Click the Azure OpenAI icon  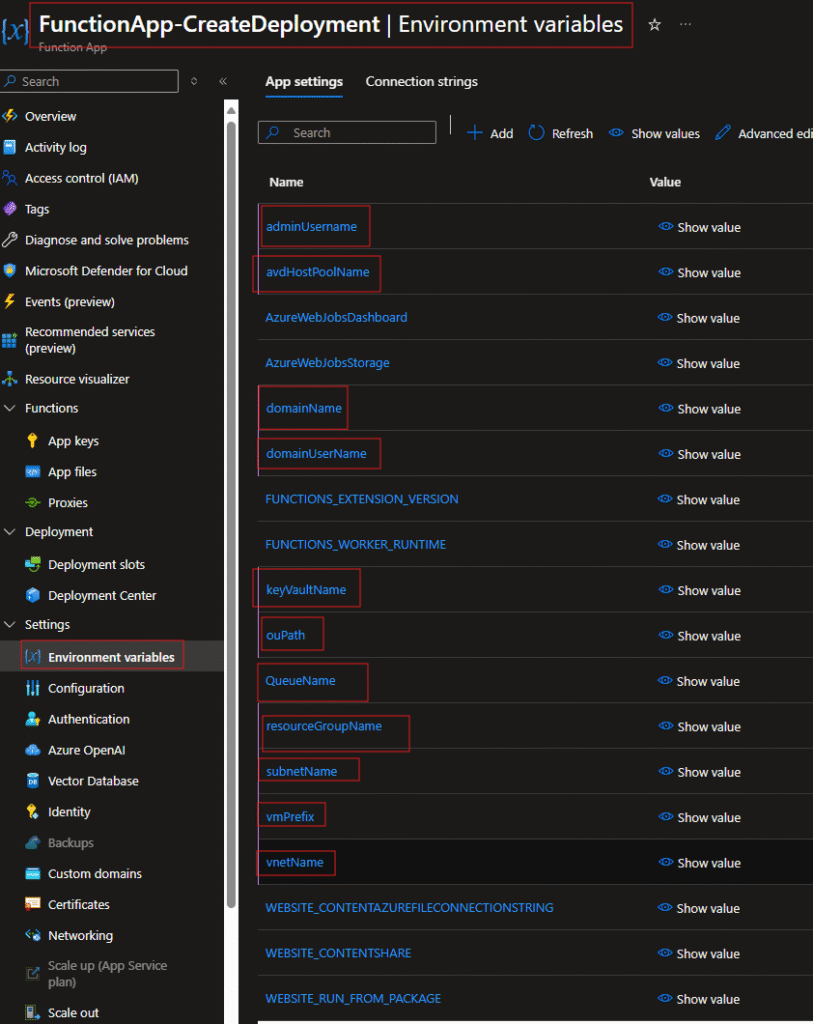[33, 750]
